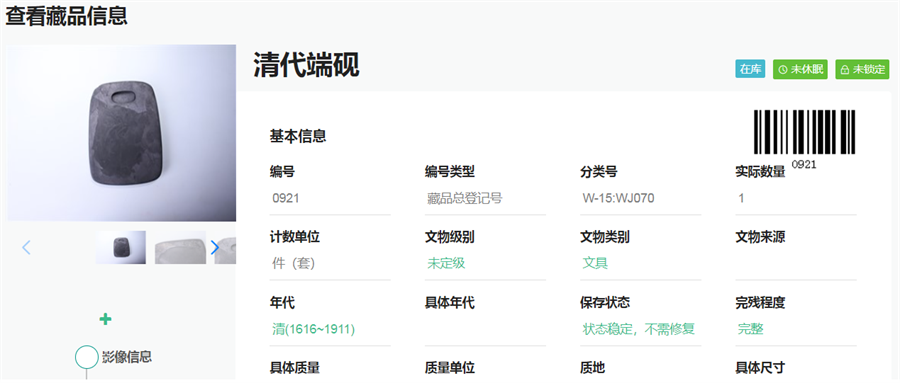Screen dimensions: 900x383
Task: Click the 文物类别 value 文具
Action: click(595, 264)
